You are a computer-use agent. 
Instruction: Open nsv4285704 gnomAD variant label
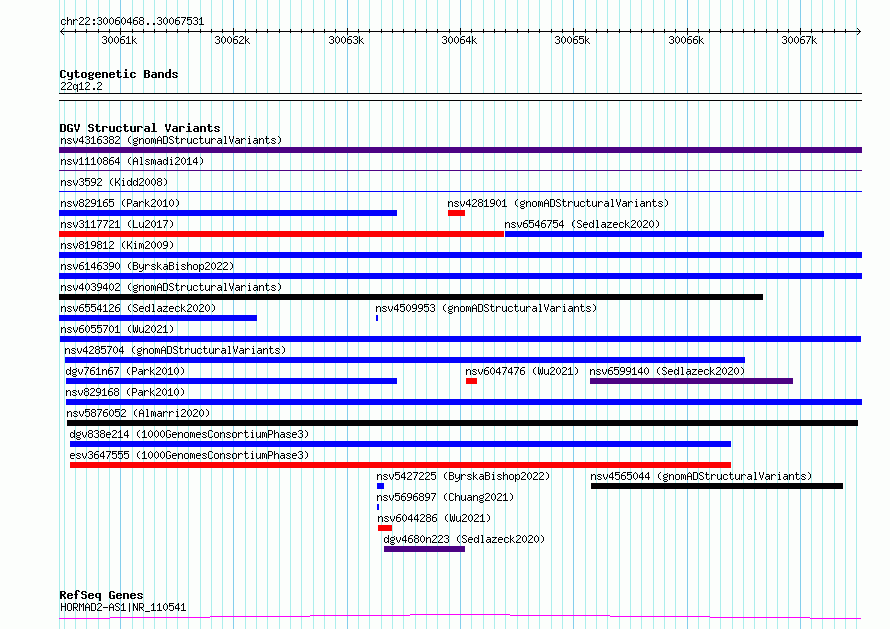[175, 350]
